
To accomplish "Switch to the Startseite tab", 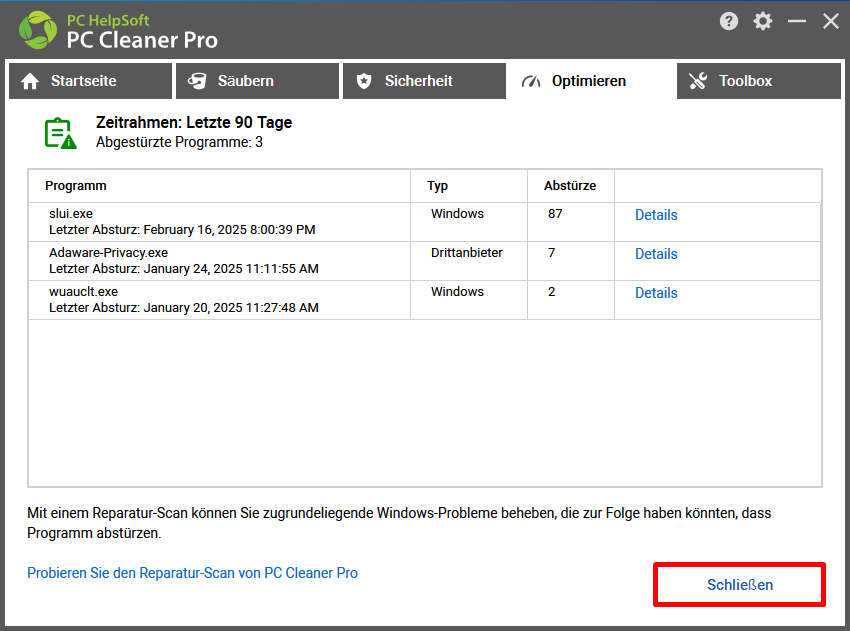I will [90, 81].
